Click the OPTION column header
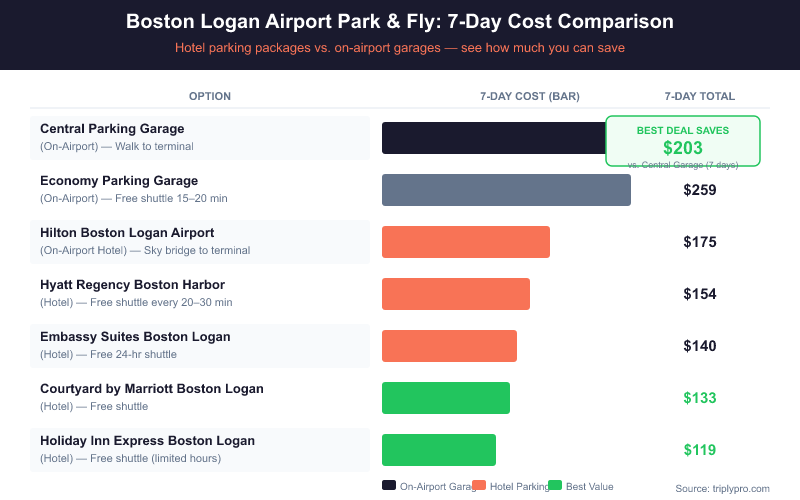800x500 pixels. [x=210, y=96]
